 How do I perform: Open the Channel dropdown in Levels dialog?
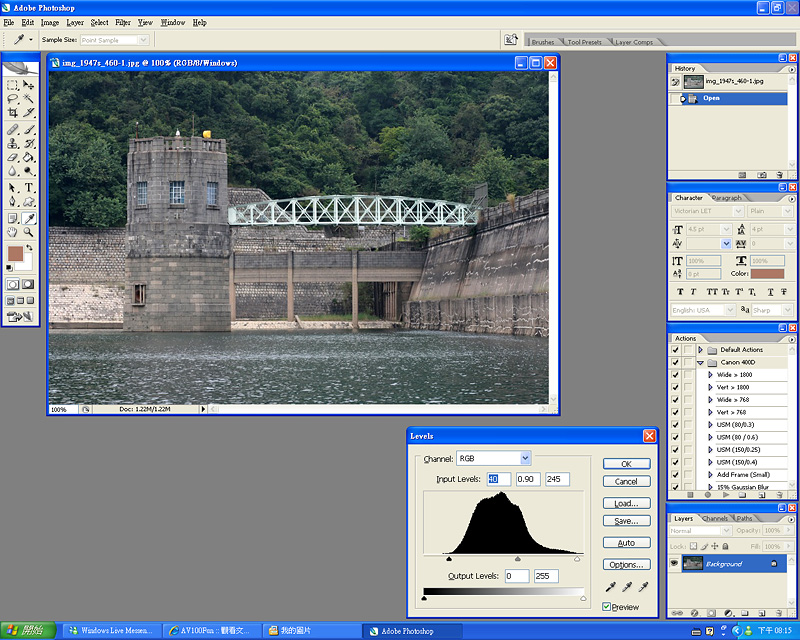pyautogui.click(x=493, y=459)
